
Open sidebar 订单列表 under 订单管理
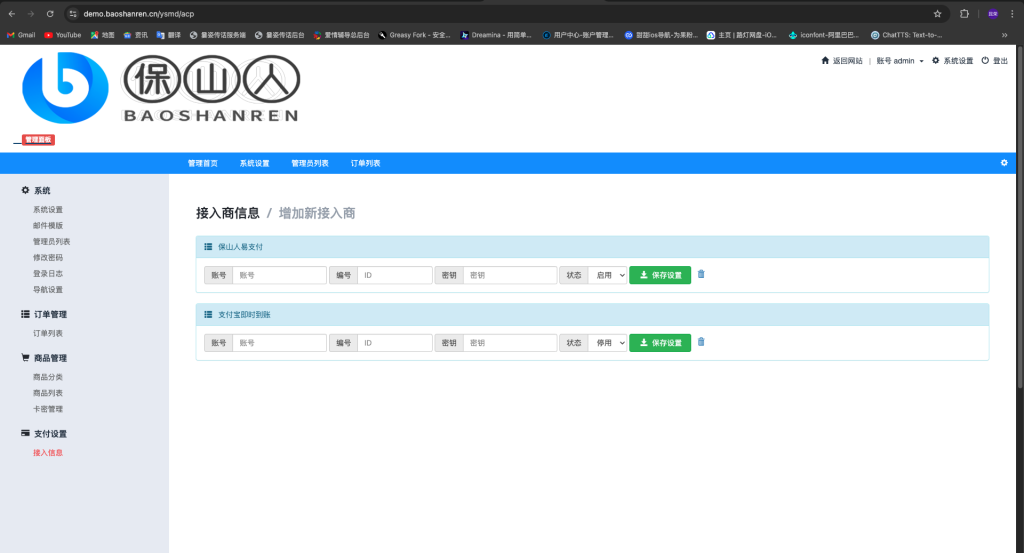[x=48, y=333]
